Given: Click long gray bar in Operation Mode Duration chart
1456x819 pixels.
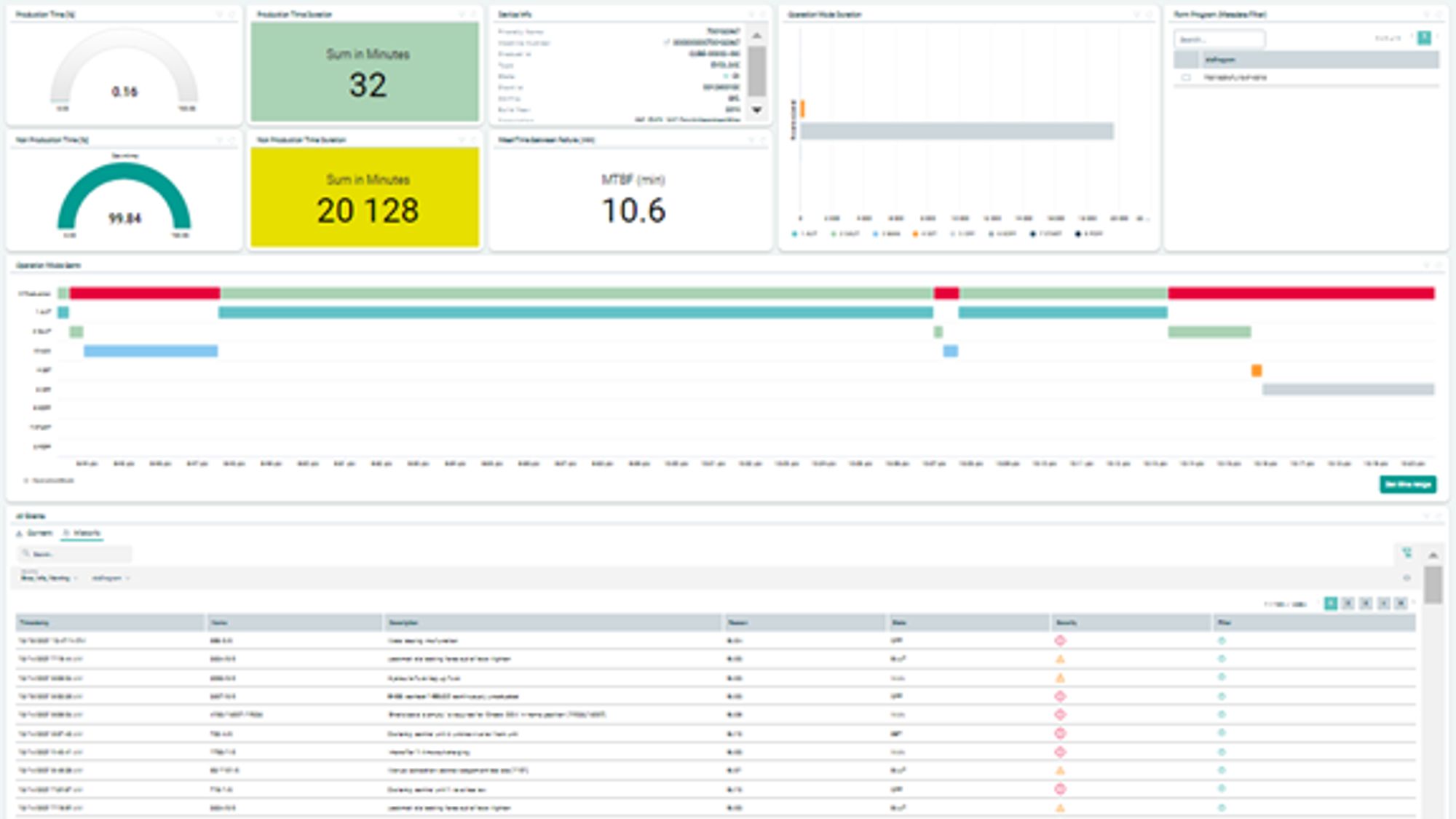Looking at the screenshot, I should [957, 131].
